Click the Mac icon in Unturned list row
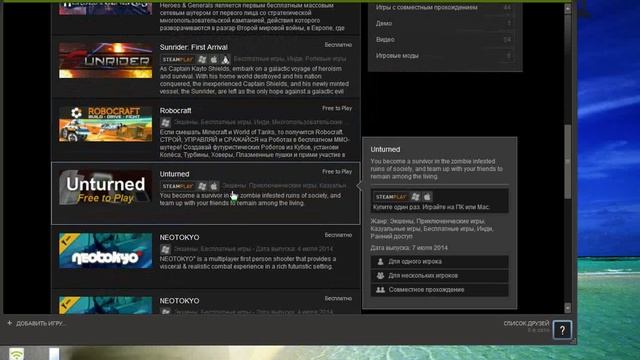 point(213,186)
